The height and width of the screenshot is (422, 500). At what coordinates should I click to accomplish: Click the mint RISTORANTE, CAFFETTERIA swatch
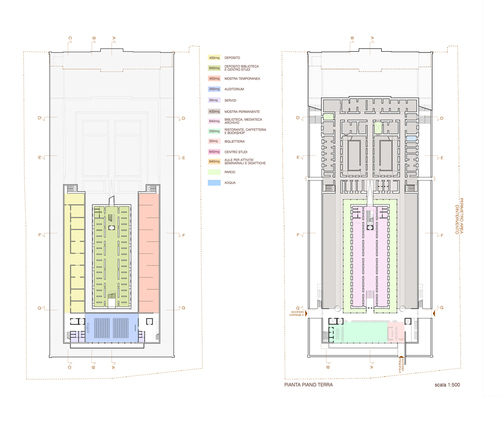214,131
